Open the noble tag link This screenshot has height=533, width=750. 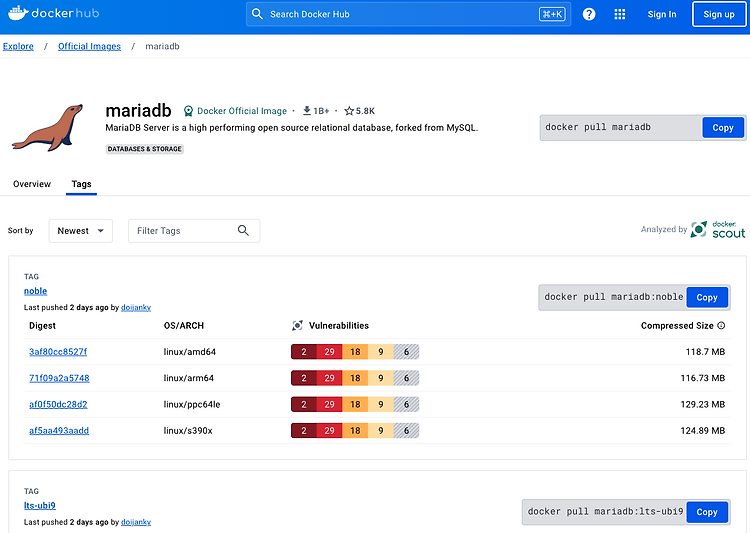pyautogui.click(x=35, y=291)
